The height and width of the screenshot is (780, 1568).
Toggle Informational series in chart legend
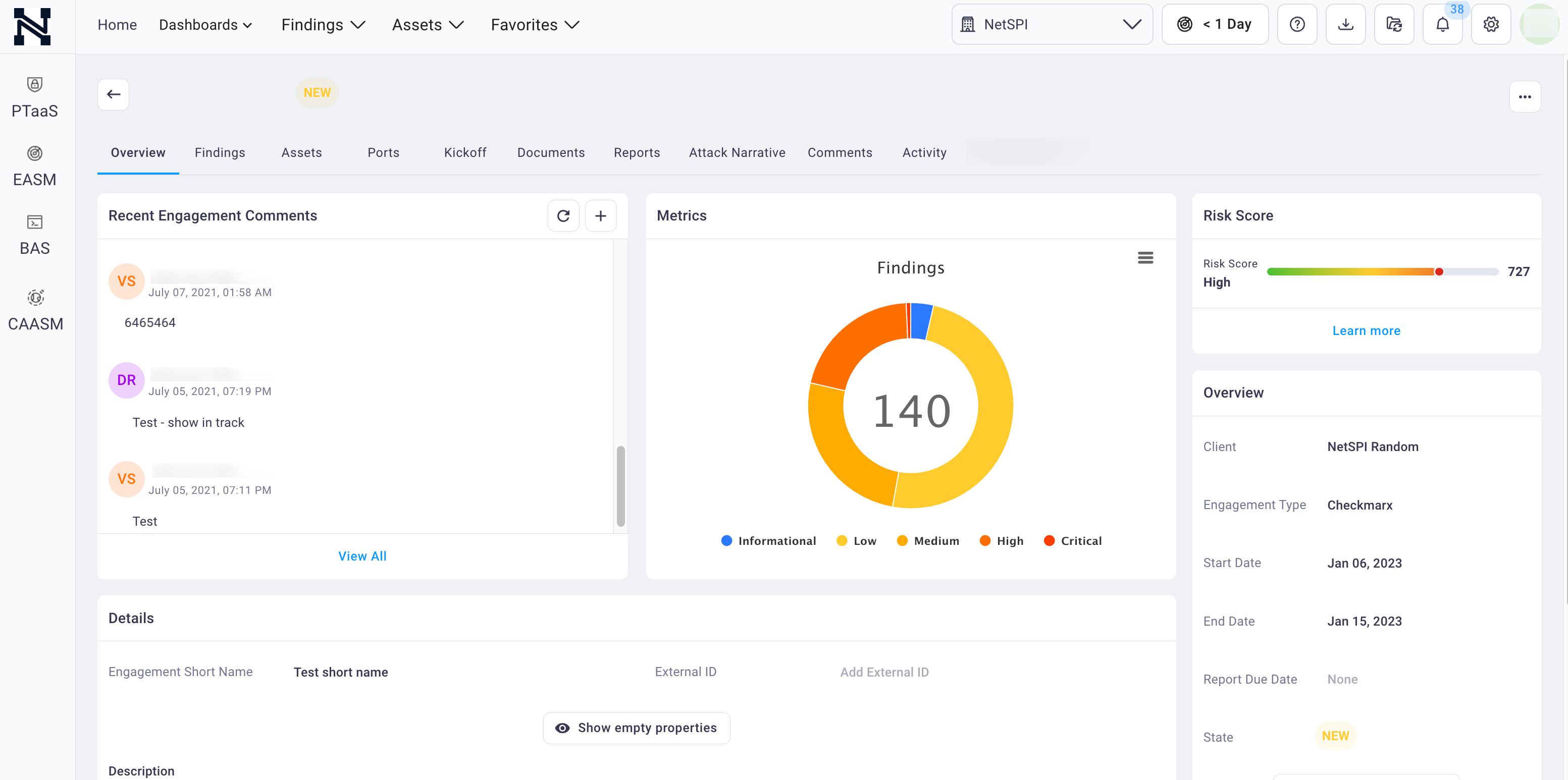coord(768,541)
